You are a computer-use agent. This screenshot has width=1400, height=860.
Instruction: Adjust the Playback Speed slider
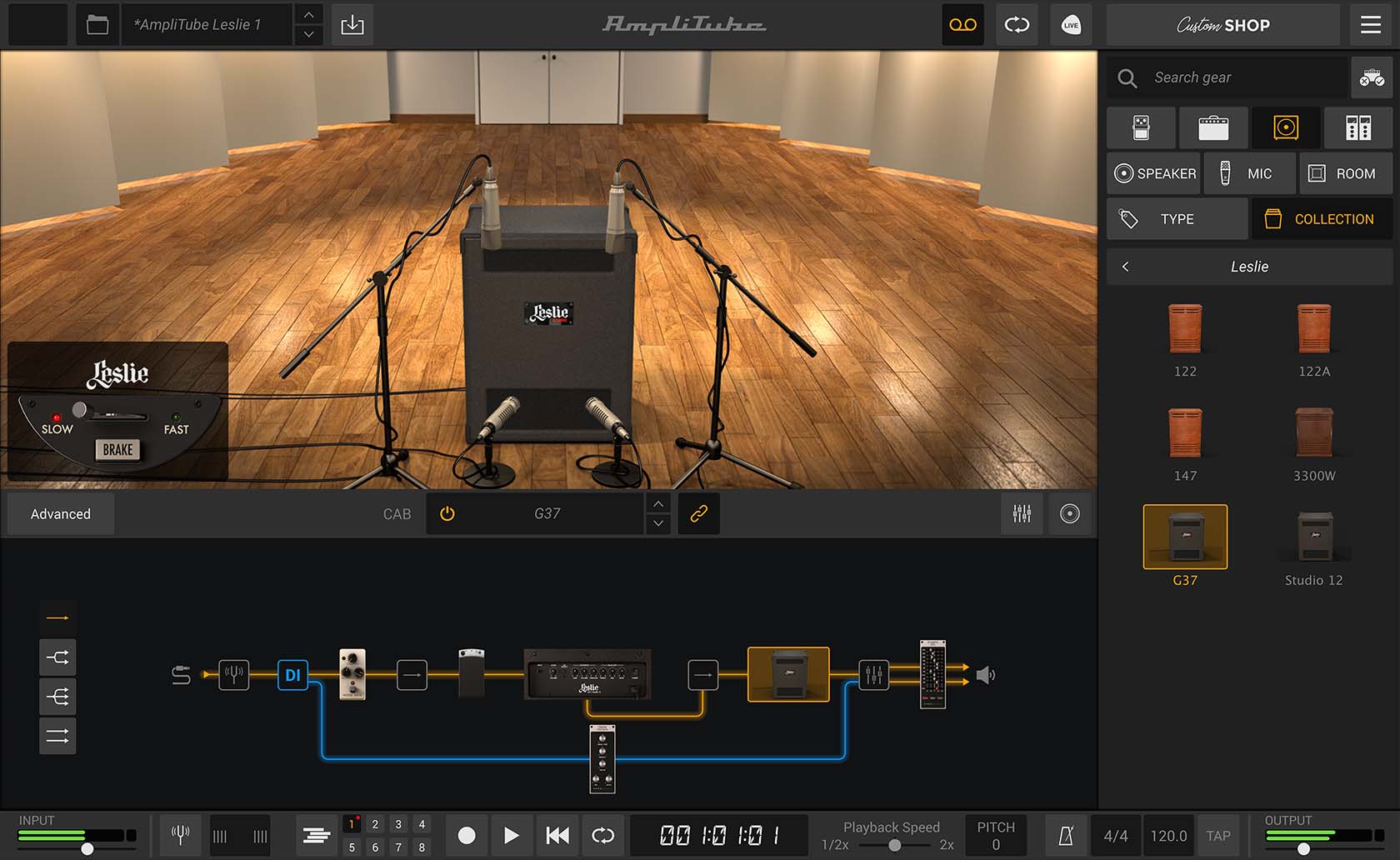894,845
